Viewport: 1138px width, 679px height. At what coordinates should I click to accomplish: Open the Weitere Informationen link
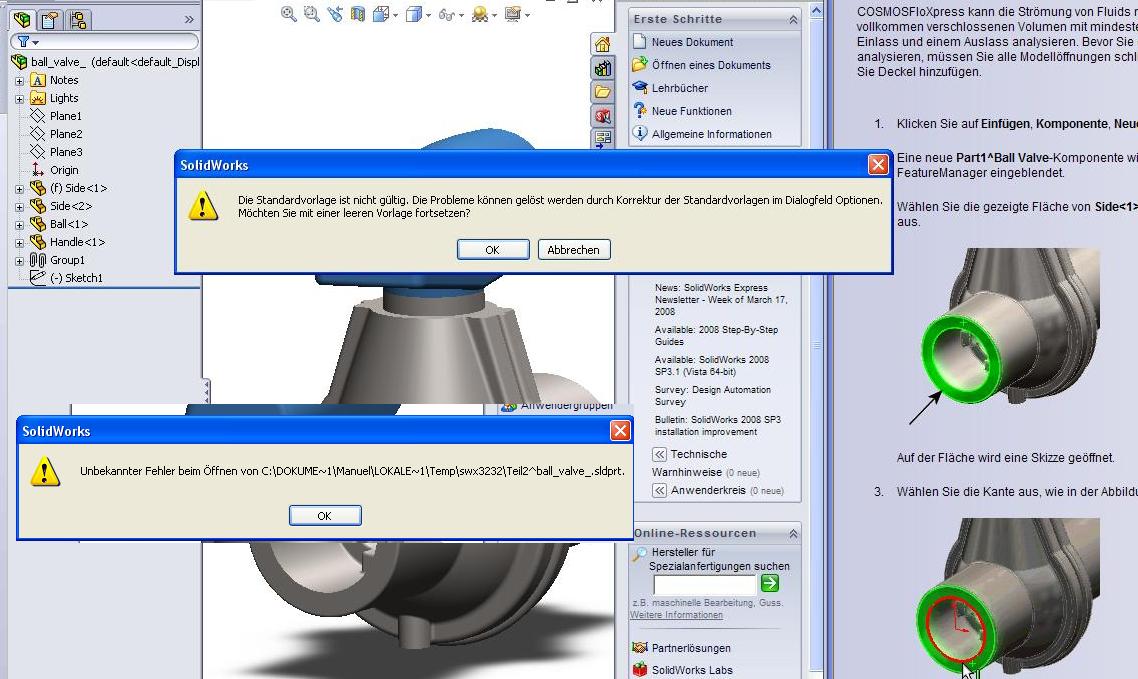[676, 615]
